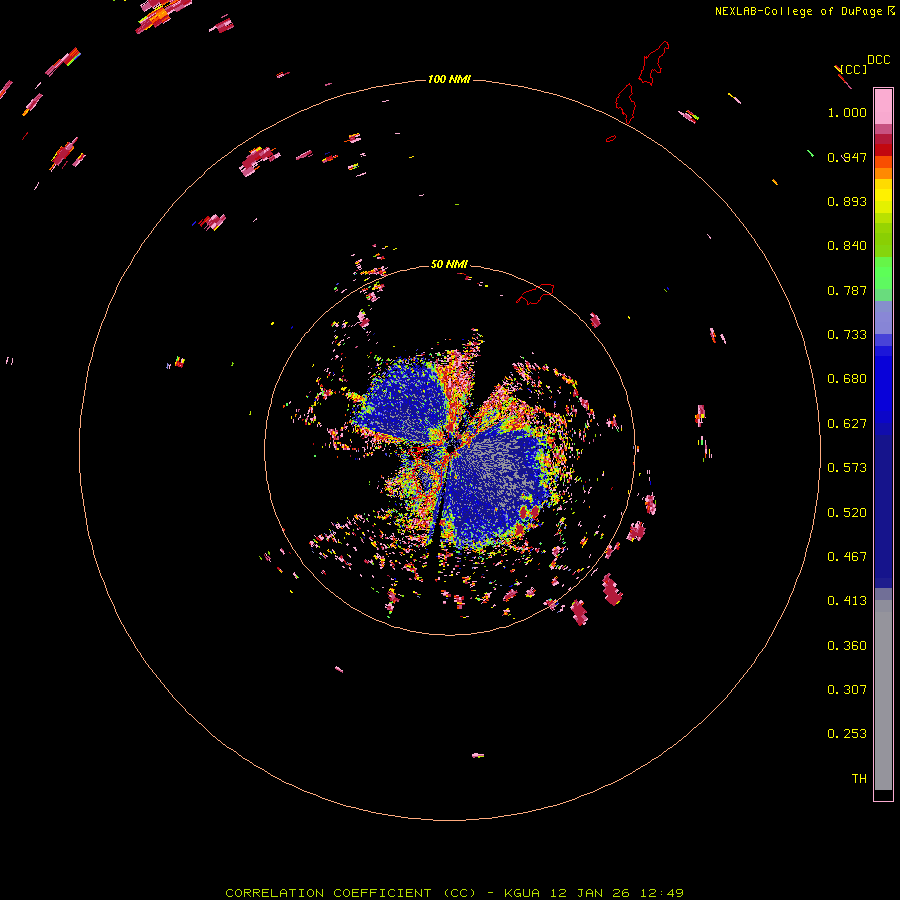Click the 100 NMI range ring label
The height and width of the screenshot is (900, 900).
click(449, 79)
